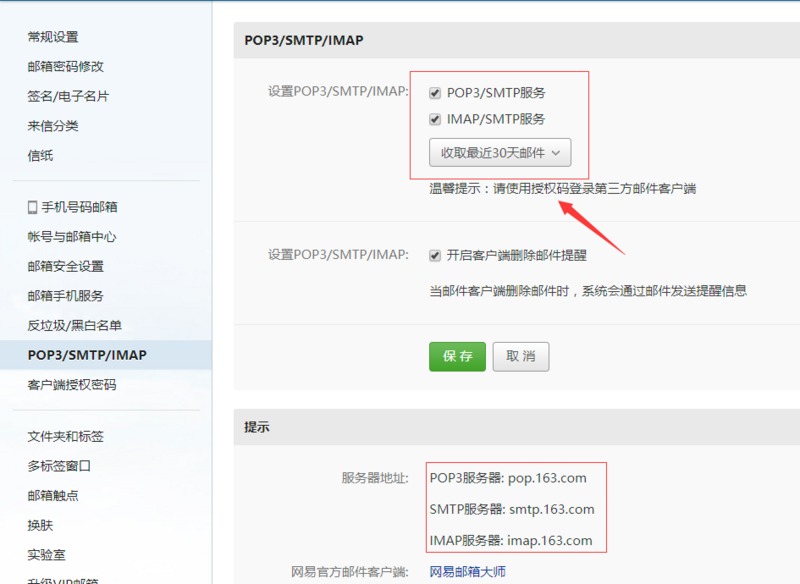Open 邮箱安全设置
This screenshot has width=800, height=584.
tap(66, 266)
